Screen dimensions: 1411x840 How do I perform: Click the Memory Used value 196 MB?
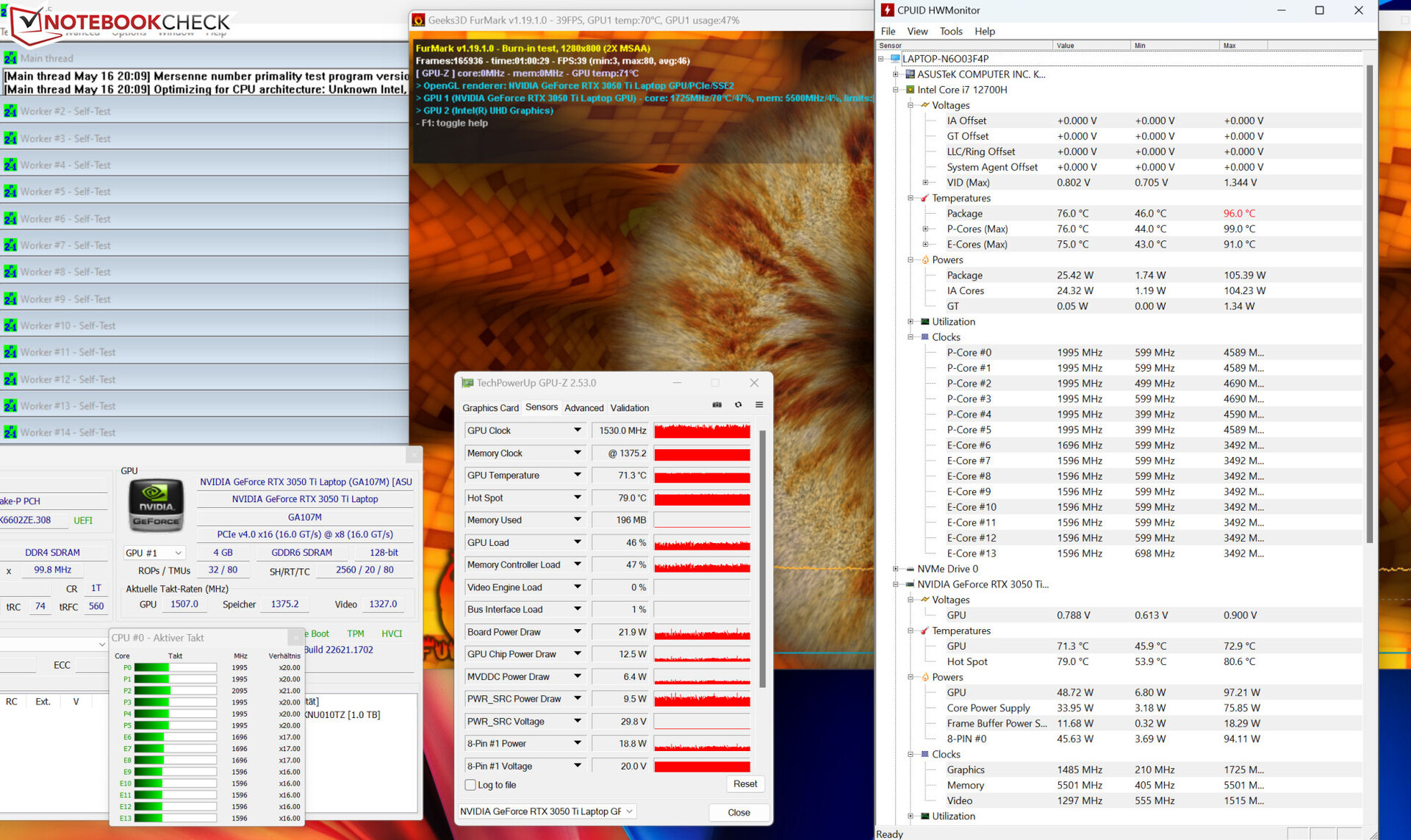pyautogui.click(x=621, y=520)
